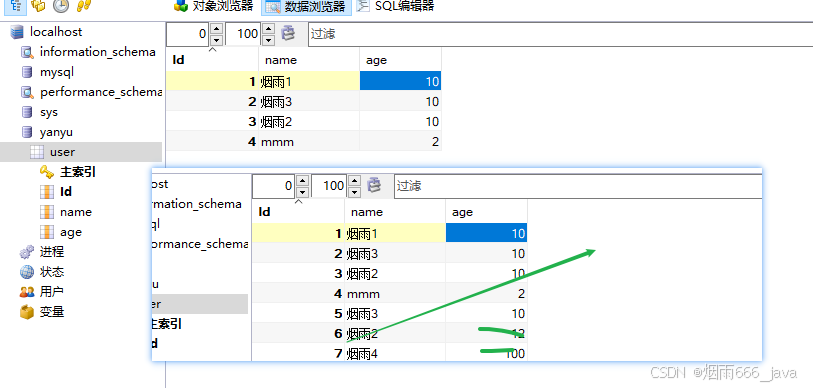
Task: Open the stacked folders icon in top toolbar
Action: pyautogui.click(x=38, y=5)
